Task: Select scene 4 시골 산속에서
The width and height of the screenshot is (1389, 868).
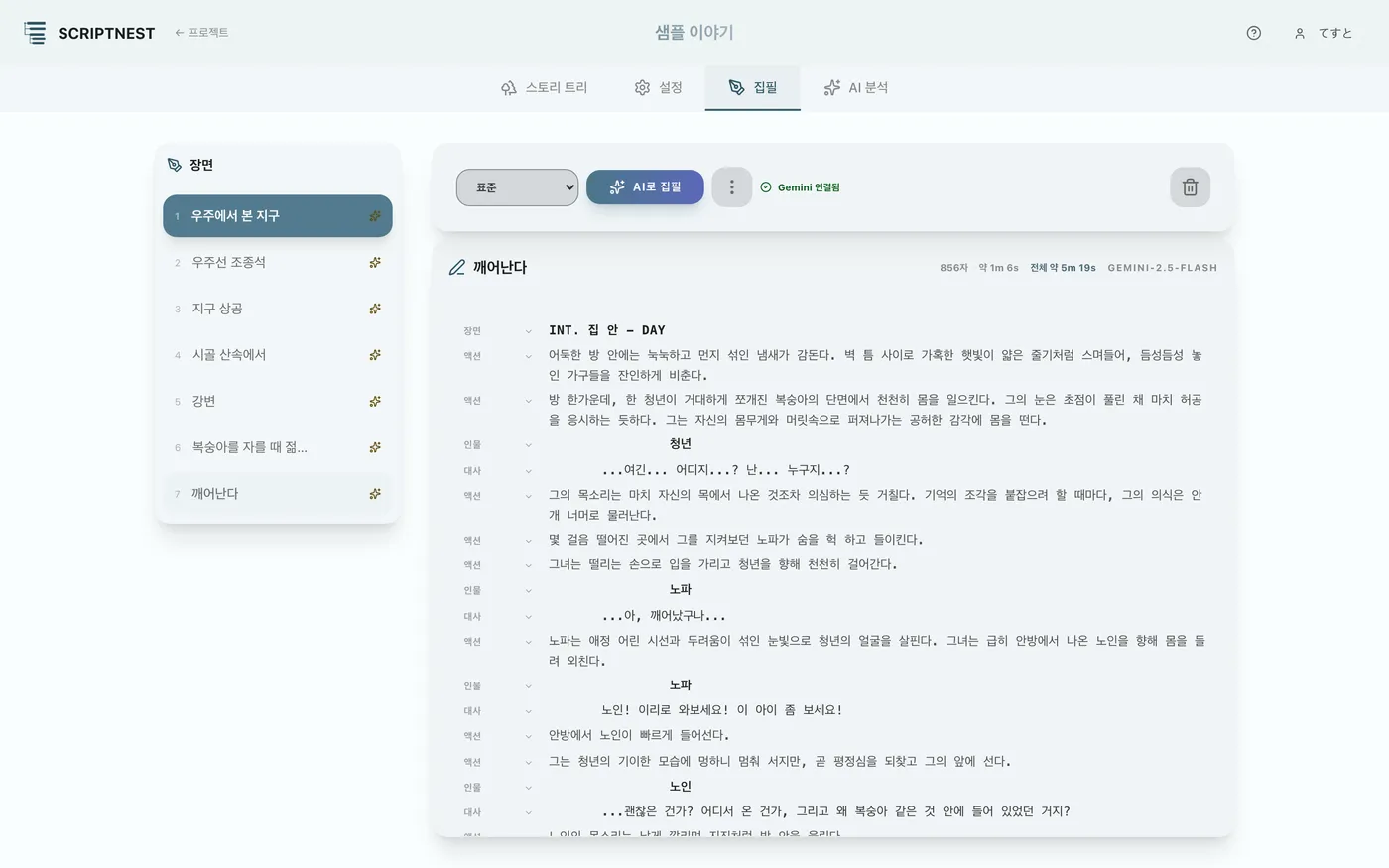Action: (278, 355)
